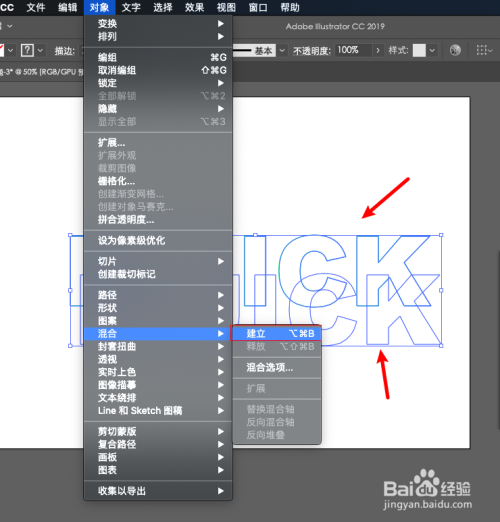
Task: Expand the 隐藏 submenu
Action: 158,109
